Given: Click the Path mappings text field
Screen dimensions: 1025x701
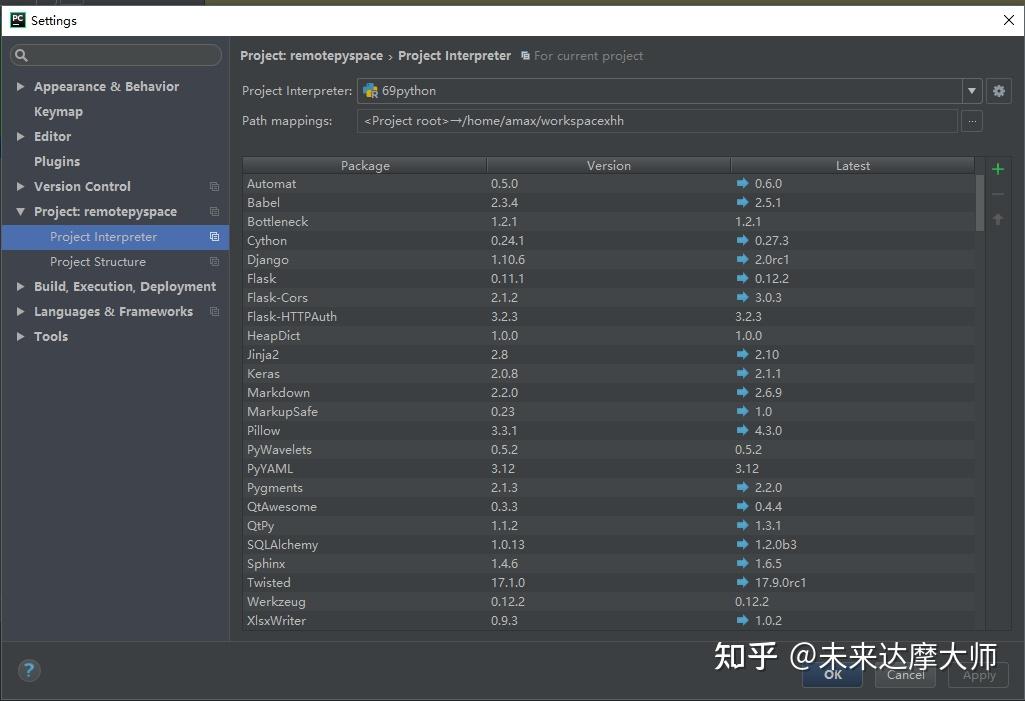Looking at the screenshot, I should tap(657, 121).
